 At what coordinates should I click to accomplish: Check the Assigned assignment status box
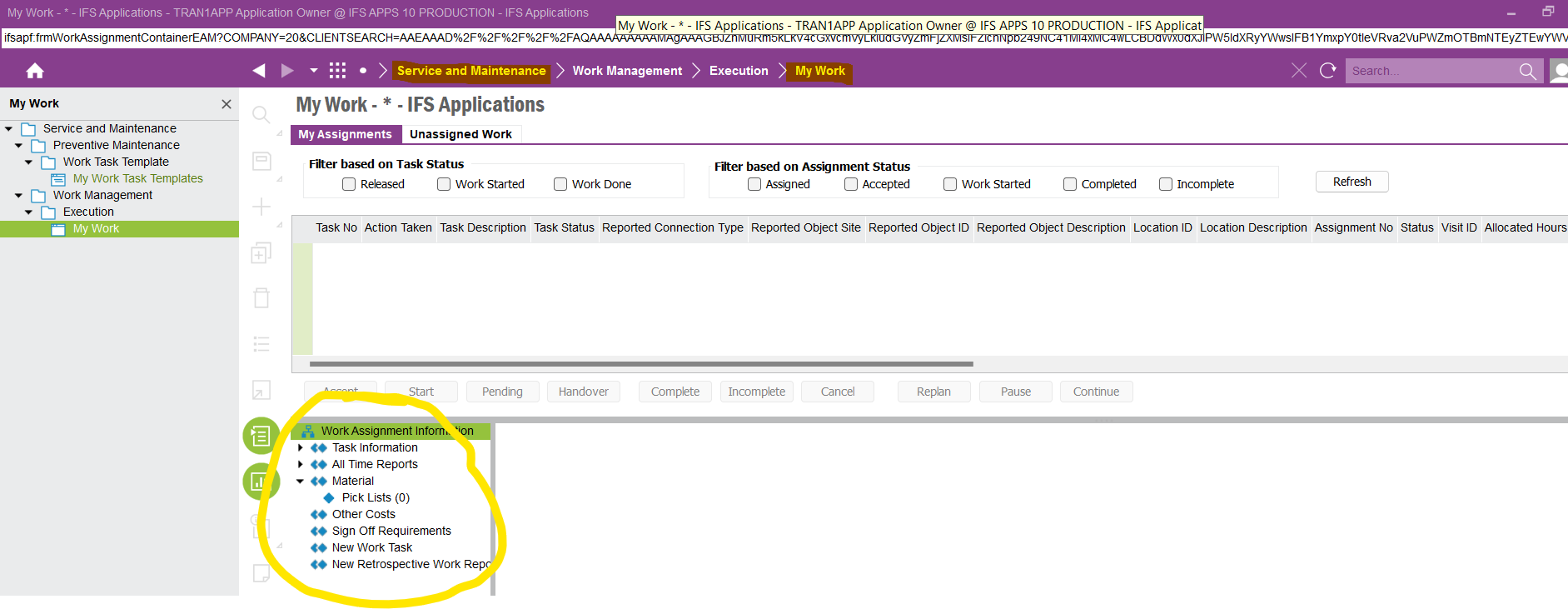click(754, 184)
